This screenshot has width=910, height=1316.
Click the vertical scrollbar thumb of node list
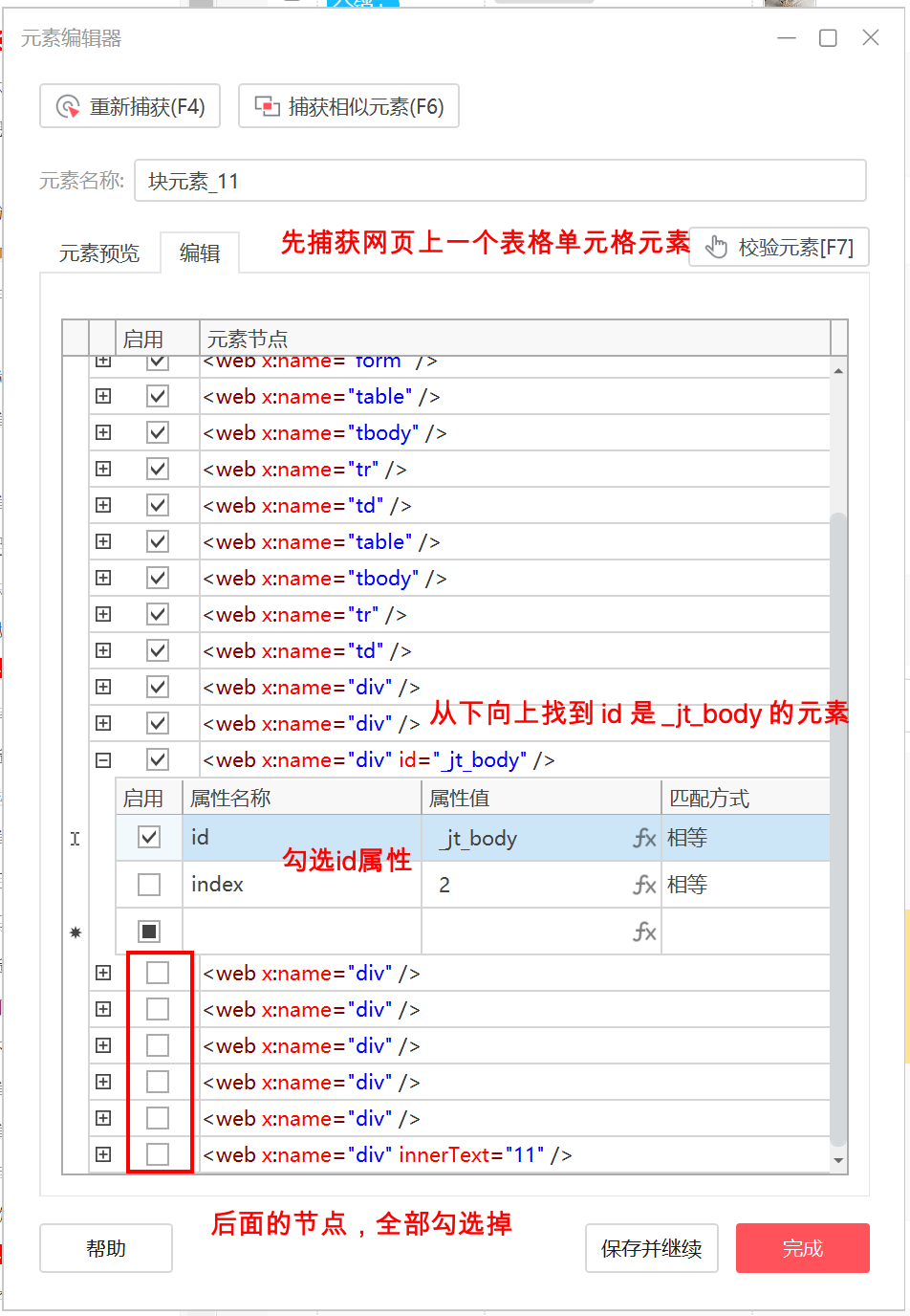pos(838,828)
